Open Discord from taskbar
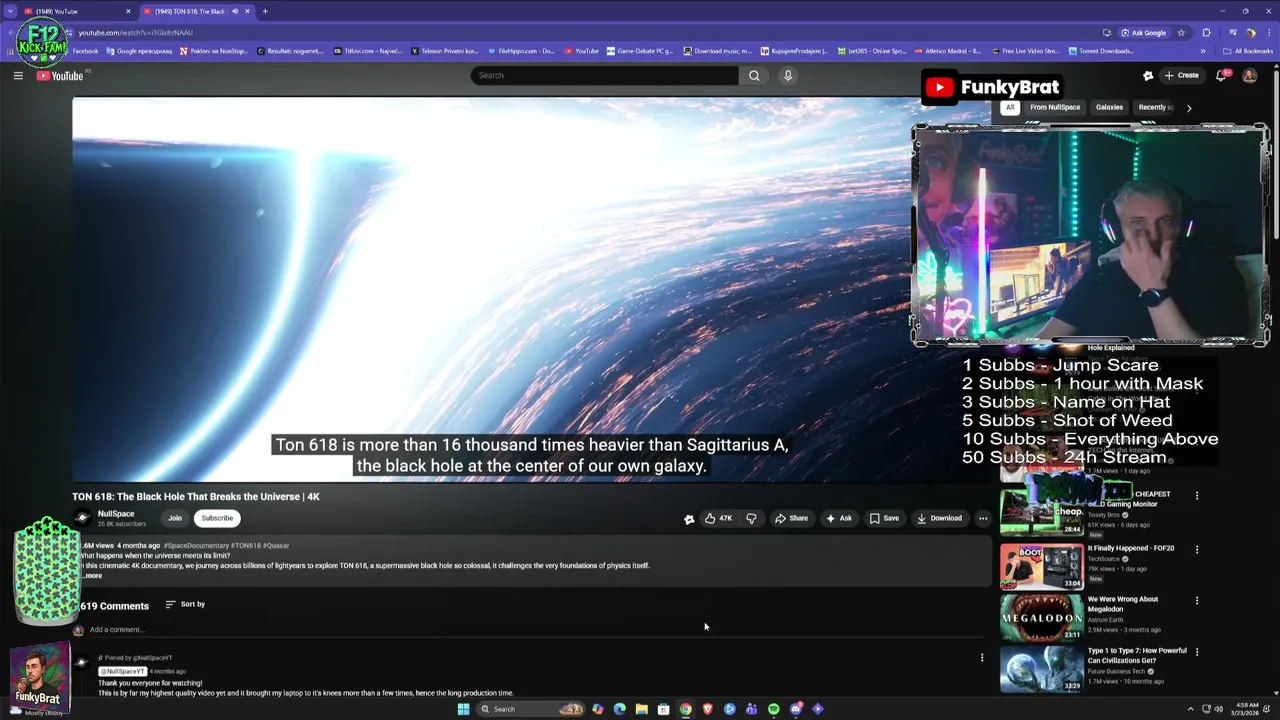This screenshot has width=1280, height=720. 795,709
